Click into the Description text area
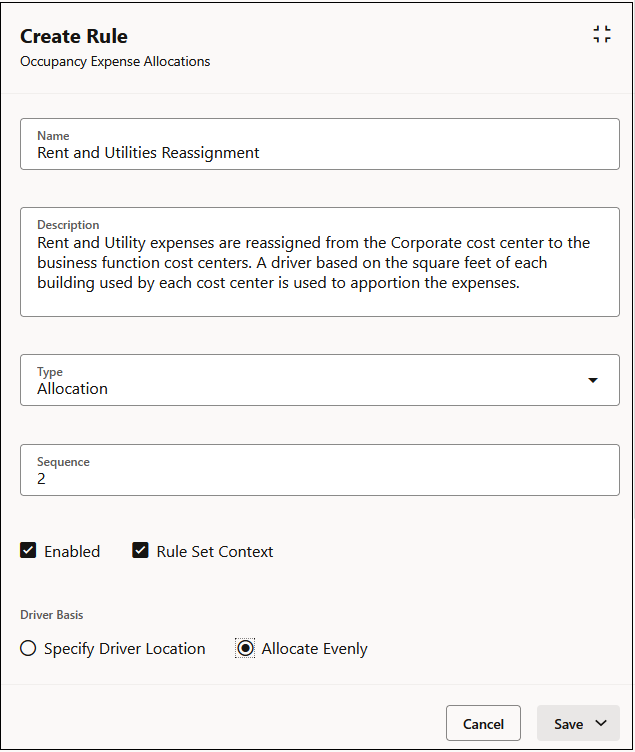Viewport: 635px width, 752px height. pos(320,262)
